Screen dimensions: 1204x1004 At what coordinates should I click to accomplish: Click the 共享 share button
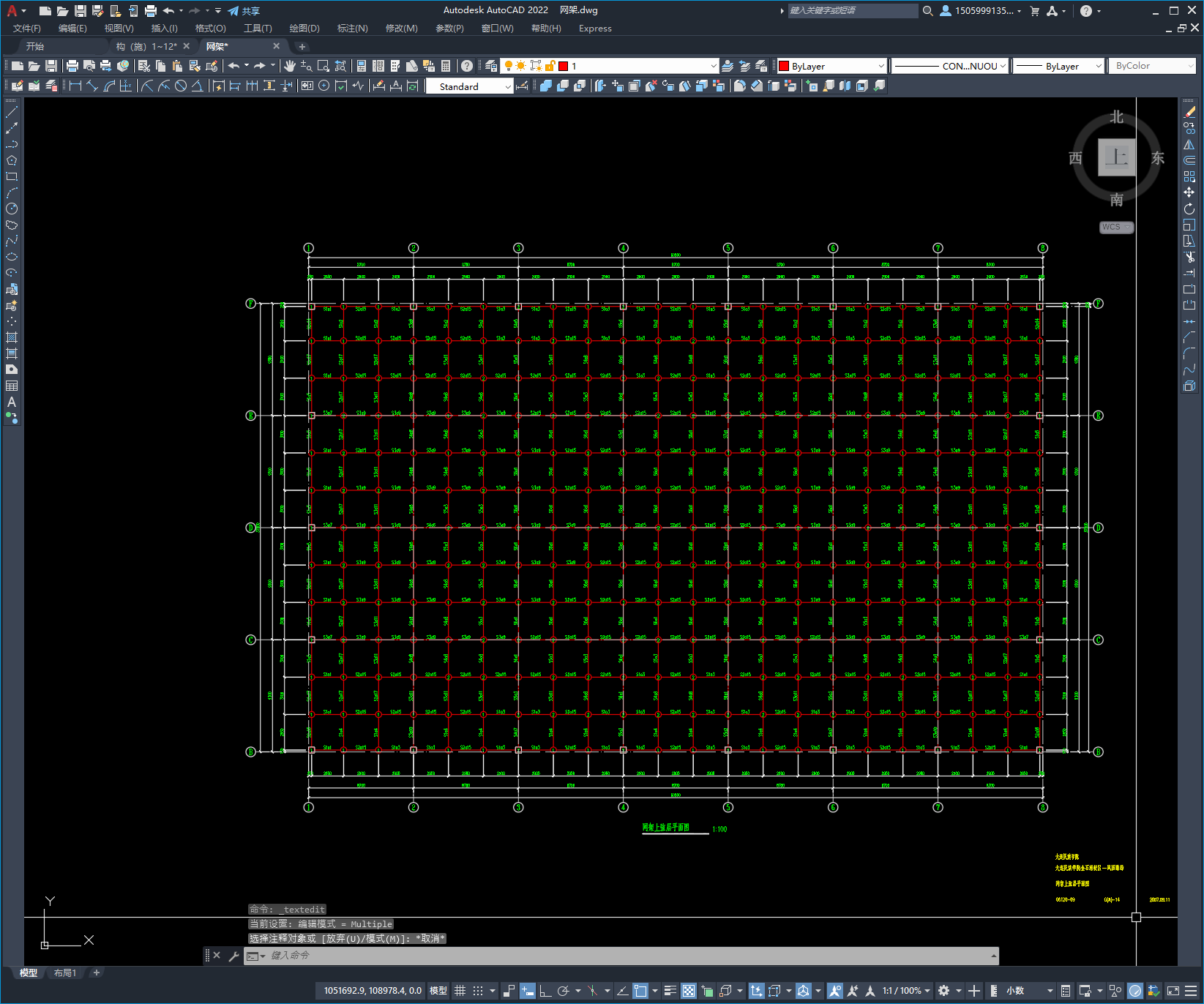click(x=244, y=11)
